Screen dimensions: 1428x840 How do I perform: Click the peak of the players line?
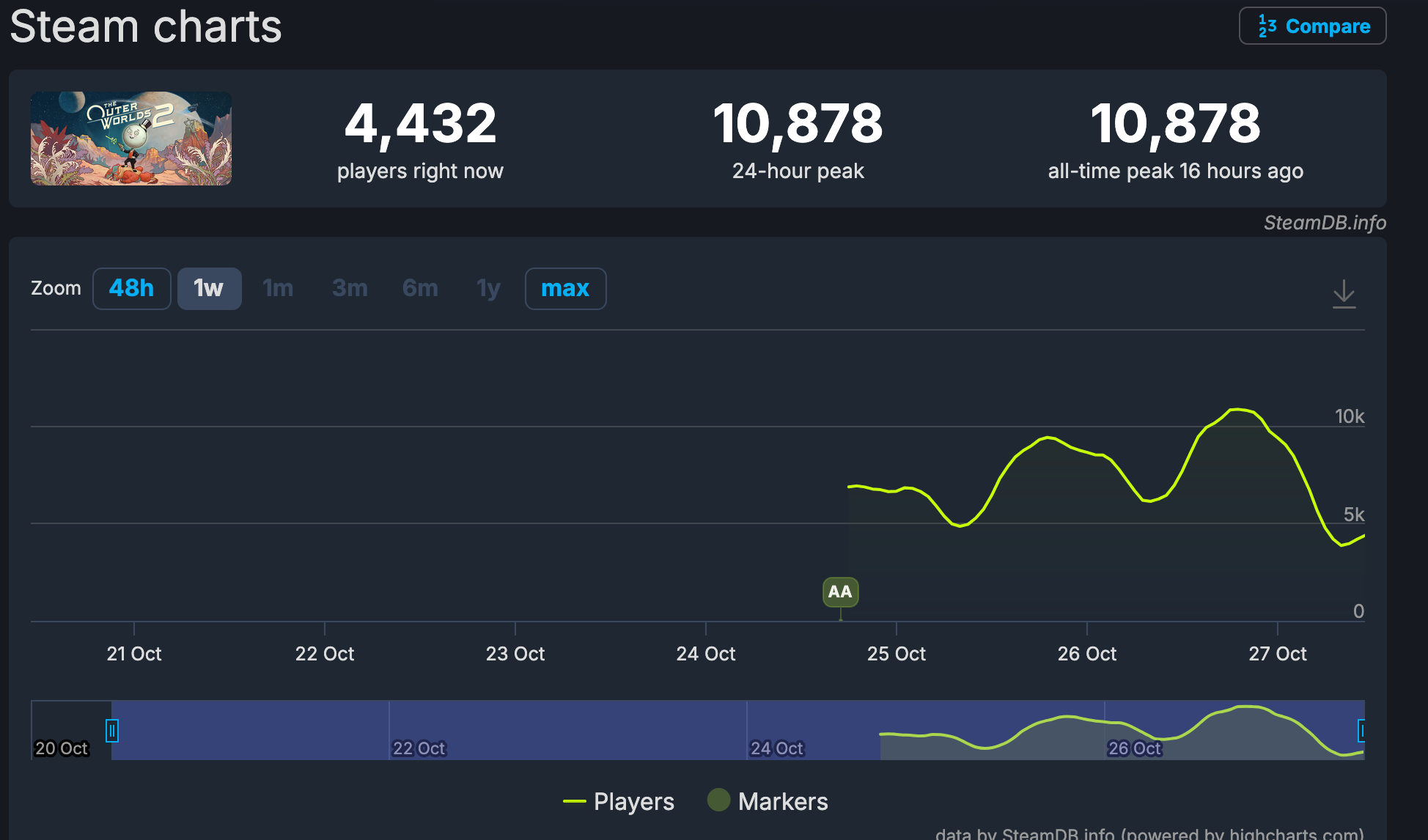click(1237, 409)
